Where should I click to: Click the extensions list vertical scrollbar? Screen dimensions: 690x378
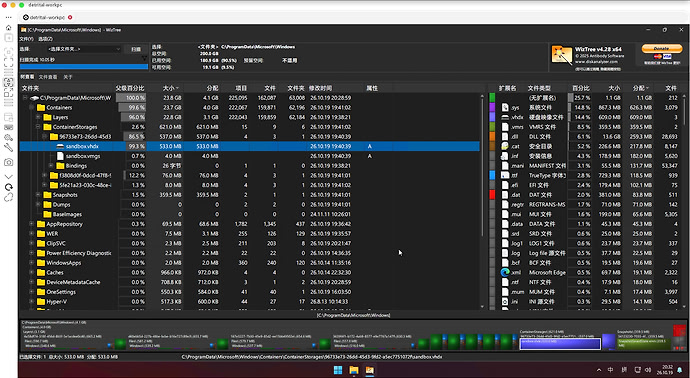pos(684,201)
